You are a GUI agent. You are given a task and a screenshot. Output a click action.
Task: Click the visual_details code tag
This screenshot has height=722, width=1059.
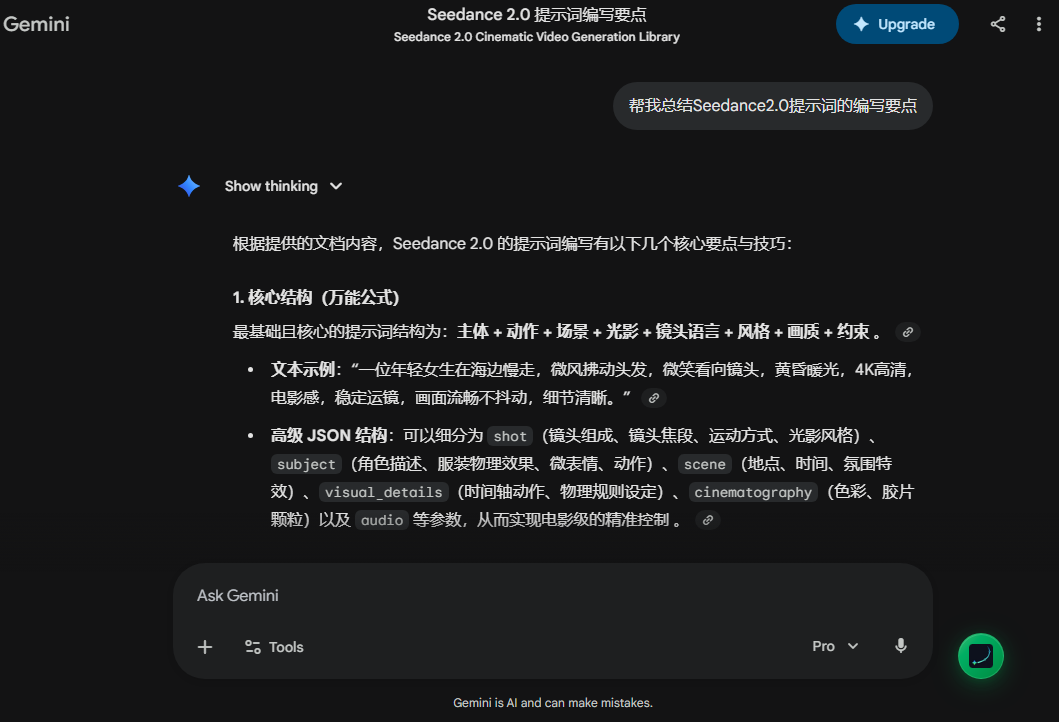[384, 492]
